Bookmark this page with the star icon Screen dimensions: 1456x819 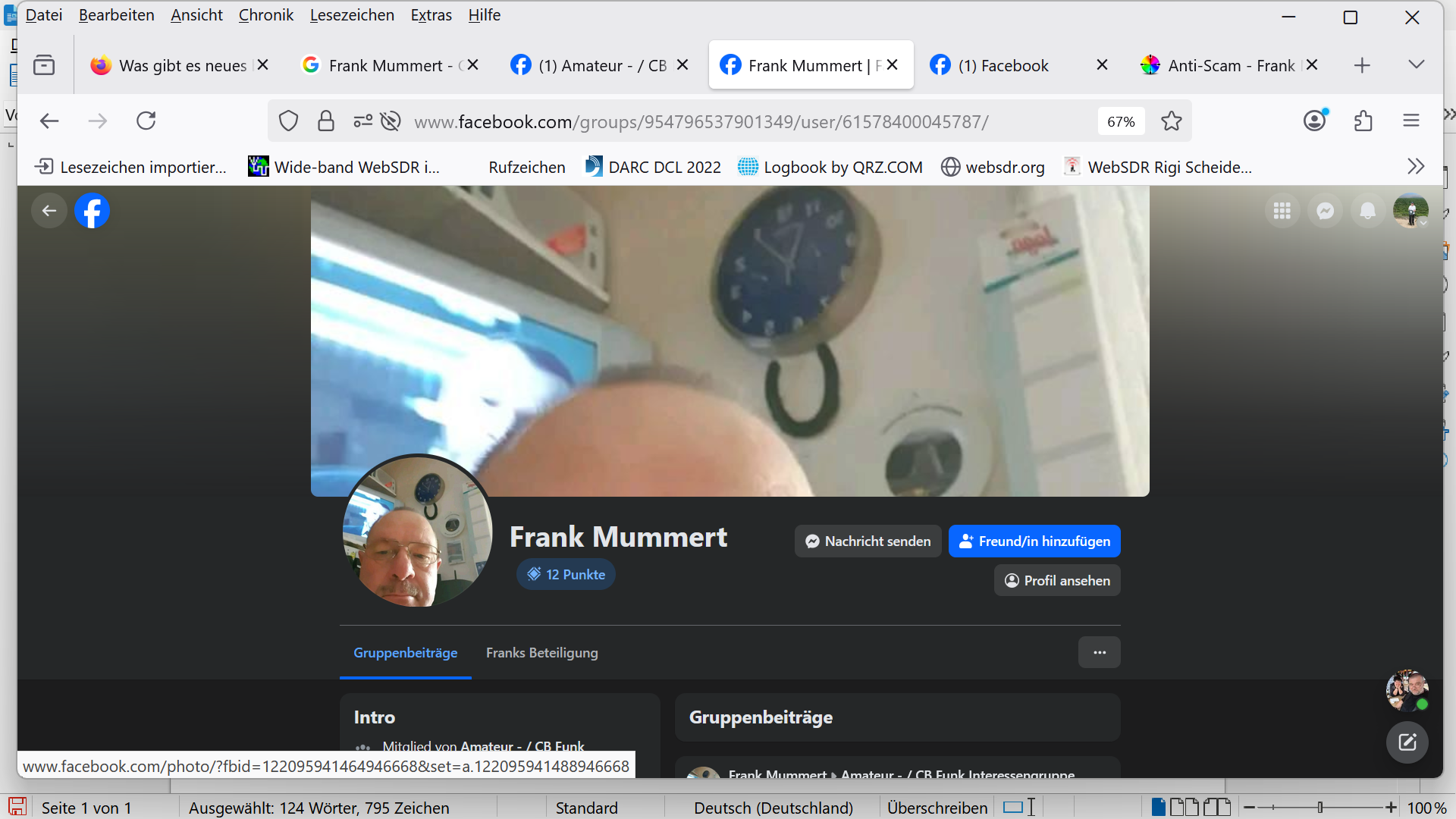point(1171,121)
